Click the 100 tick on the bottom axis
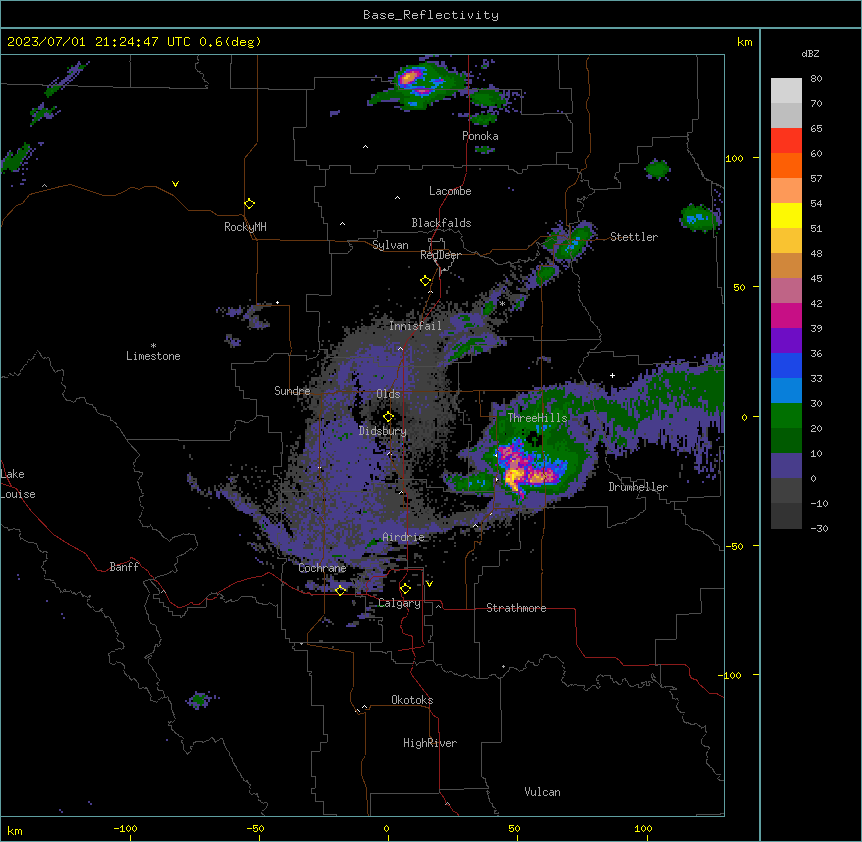The height and width of the screenshot is (842, 862). 643,828
